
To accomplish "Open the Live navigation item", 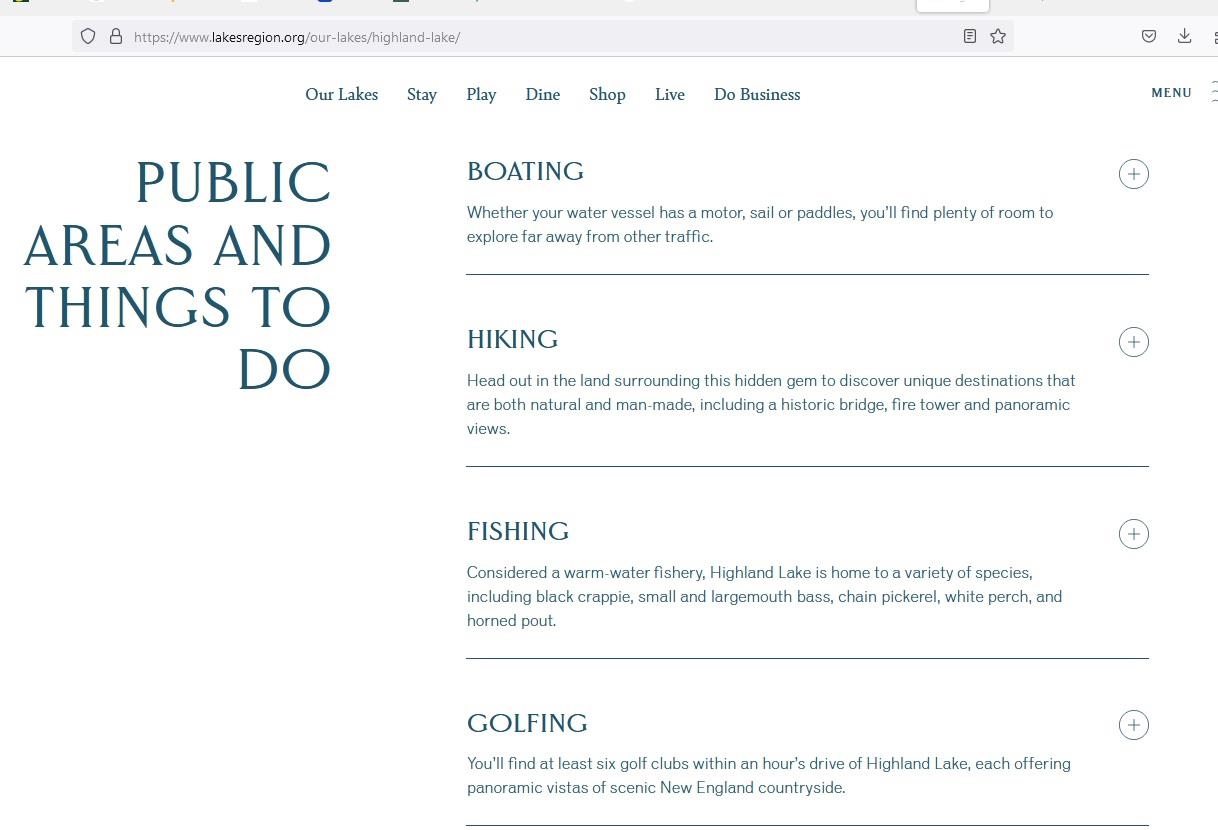I will coord(670,94).
